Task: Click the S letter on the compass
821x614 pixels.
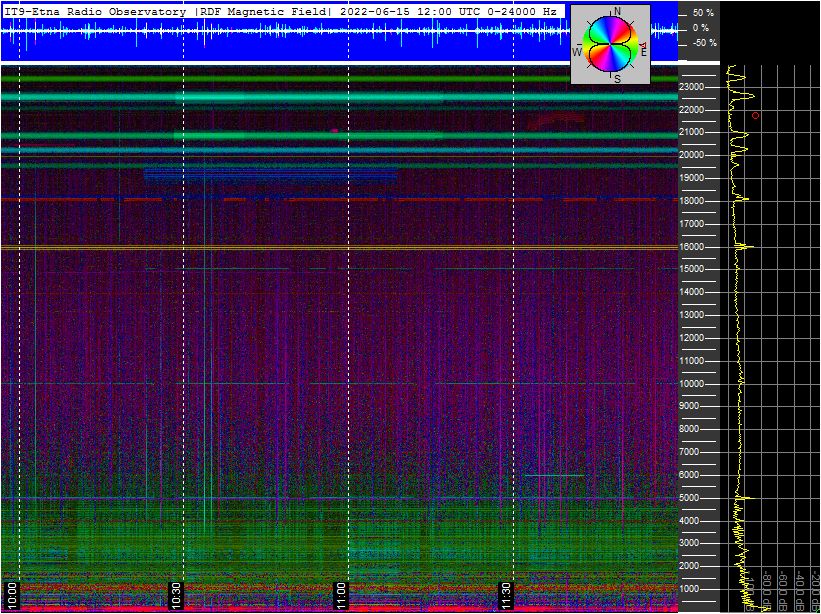Action: (616, 78)
